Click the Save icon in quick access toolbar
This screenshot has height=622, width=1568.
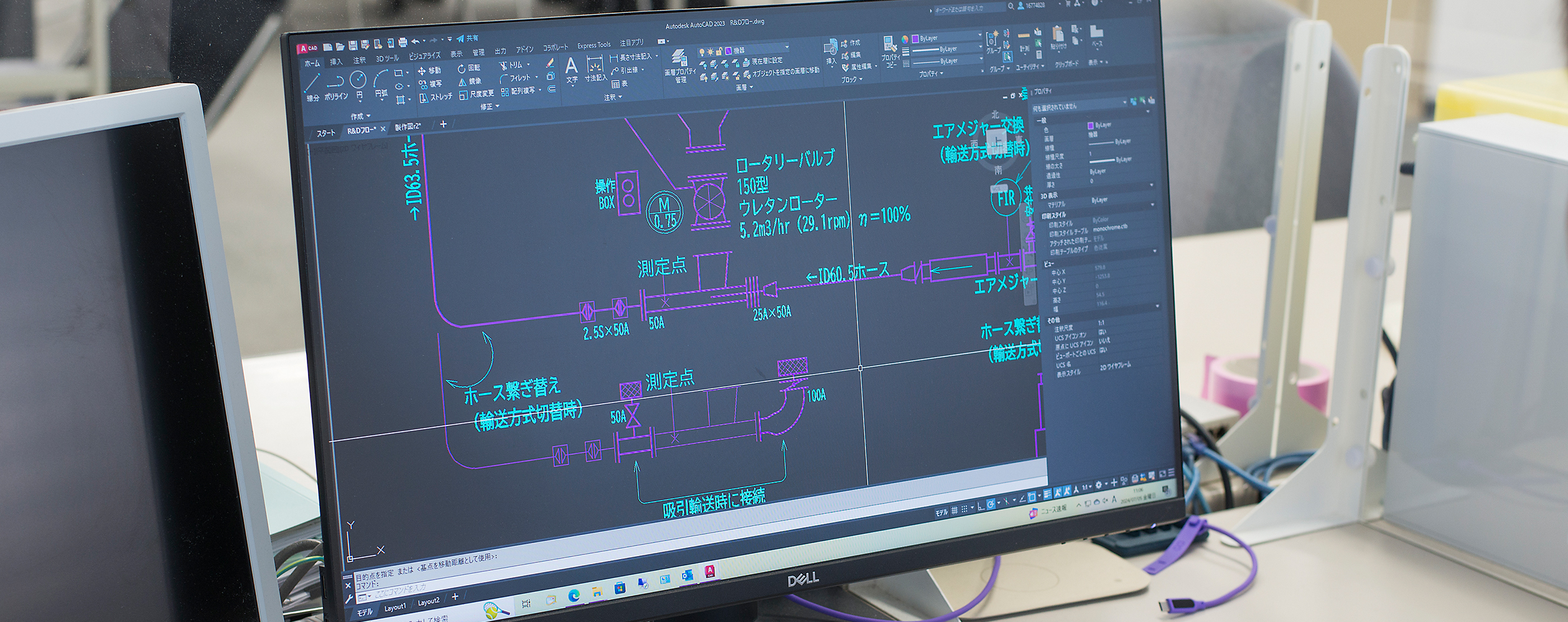[x=353, y=45]
